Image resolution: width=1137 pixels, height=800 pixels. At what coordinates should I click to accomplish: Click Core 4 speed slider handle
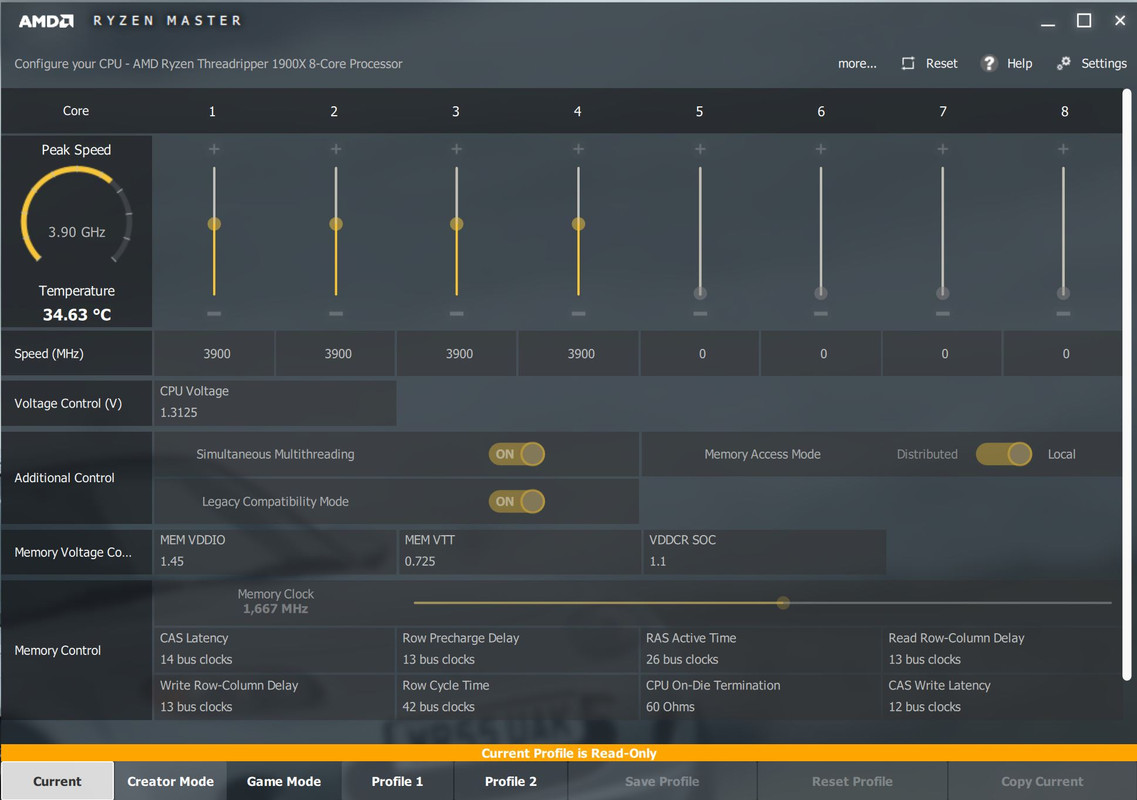[578, 224]
